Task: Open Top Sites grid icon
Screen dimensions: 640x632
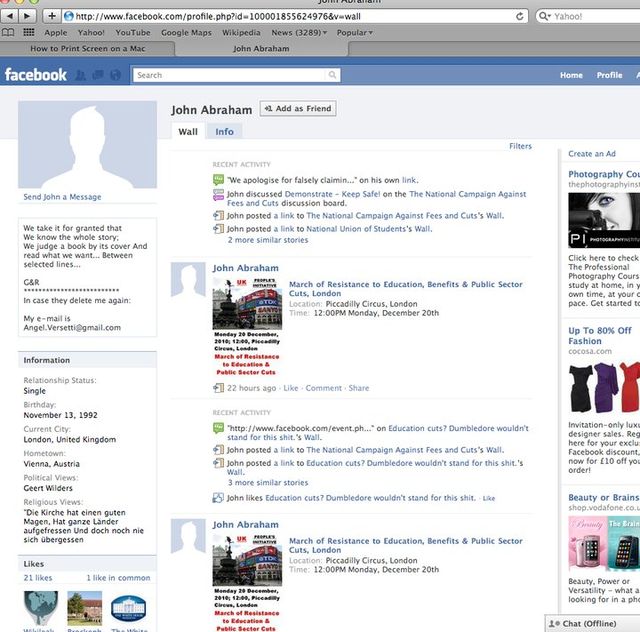Action: point(27,32)
